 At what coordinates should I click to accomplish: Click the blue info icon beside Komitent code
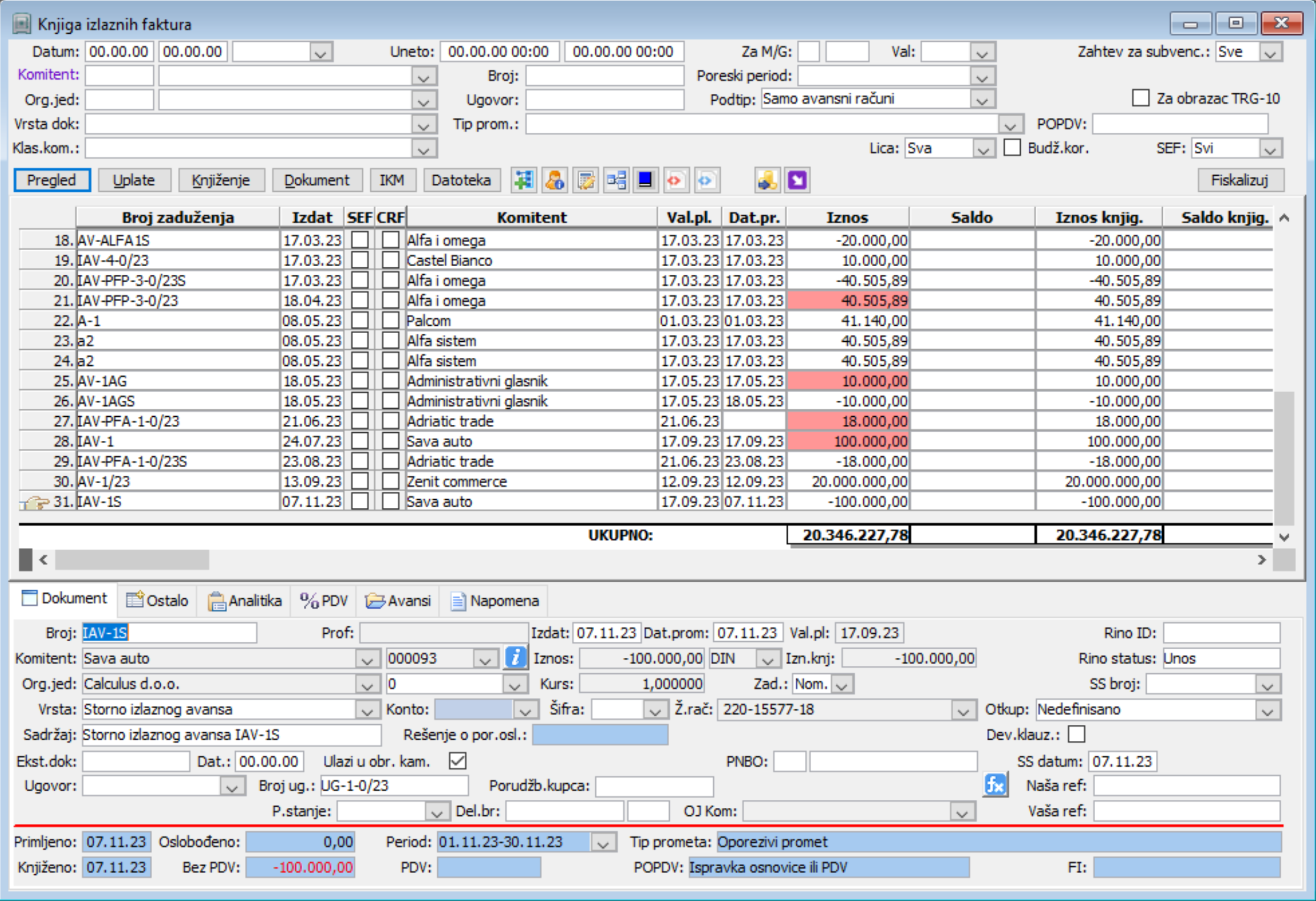[515, 658]
